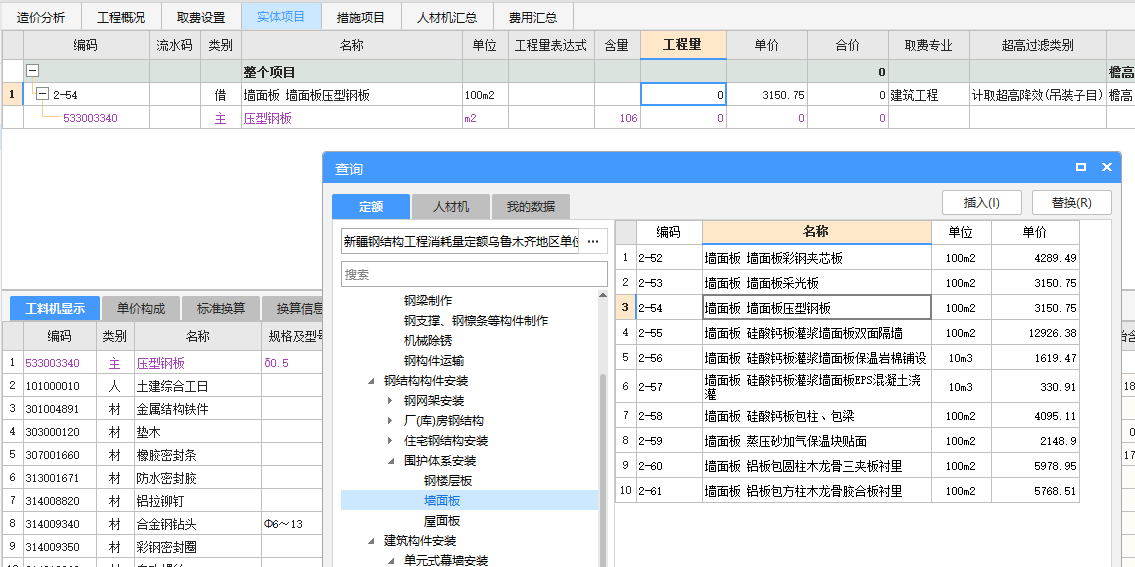The image size is (1135, 567).
Task: Select 垫木 material row
Action: point(163,432)
